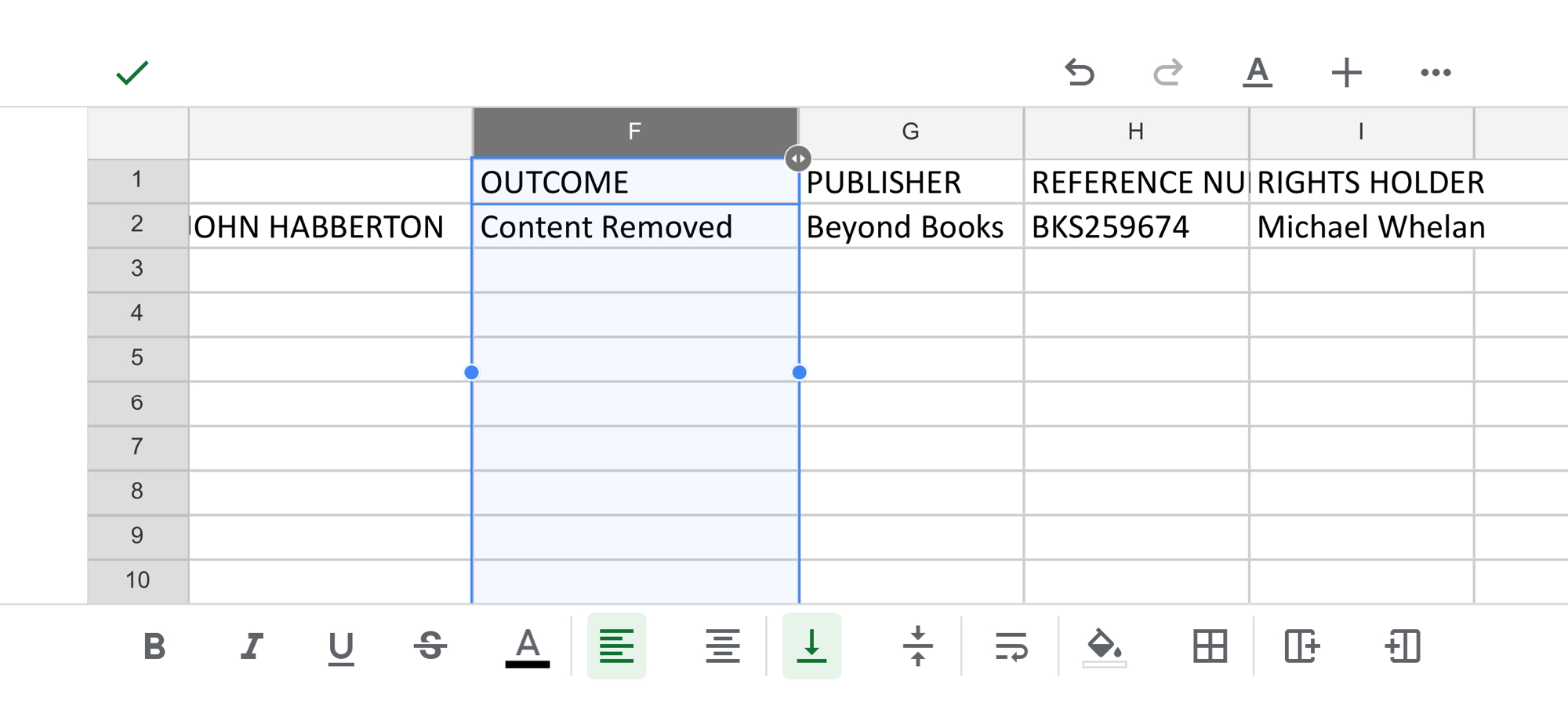The image size is (1568, 724).
Task: Open the cell borders options
Action: coord(1210,646)
